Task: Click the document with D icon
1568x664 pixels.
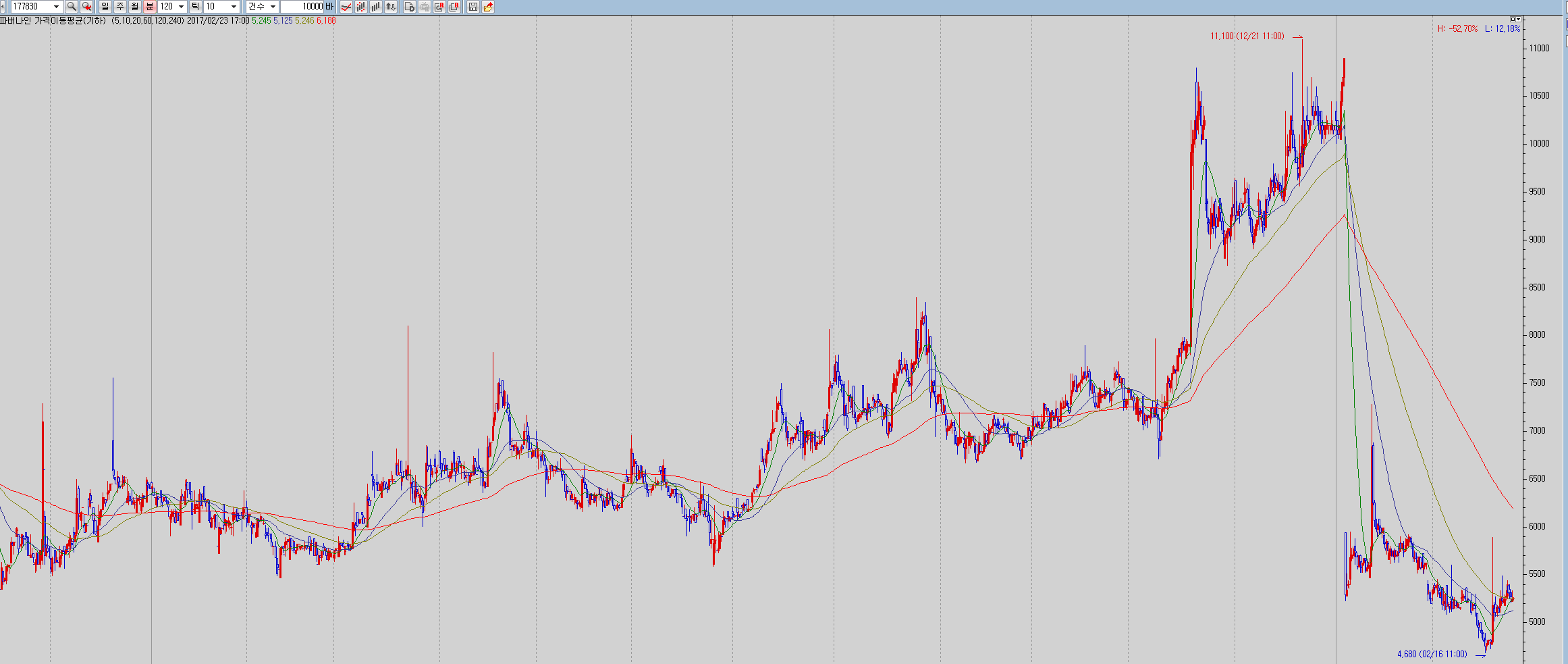Action: (x=409, y=7)
